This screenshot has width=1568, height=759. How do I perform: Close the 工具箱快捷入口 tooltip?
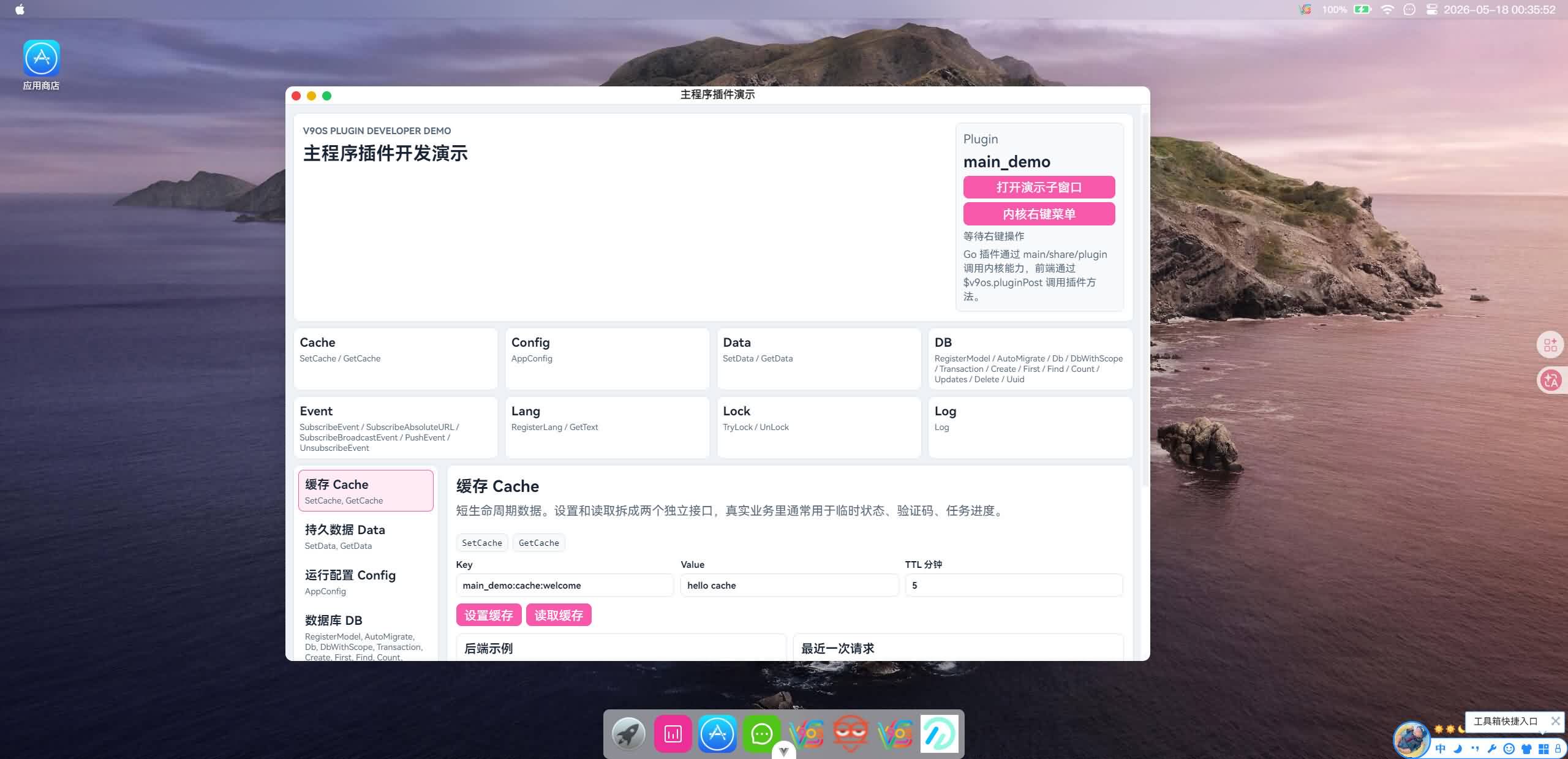pos(1555,721)
